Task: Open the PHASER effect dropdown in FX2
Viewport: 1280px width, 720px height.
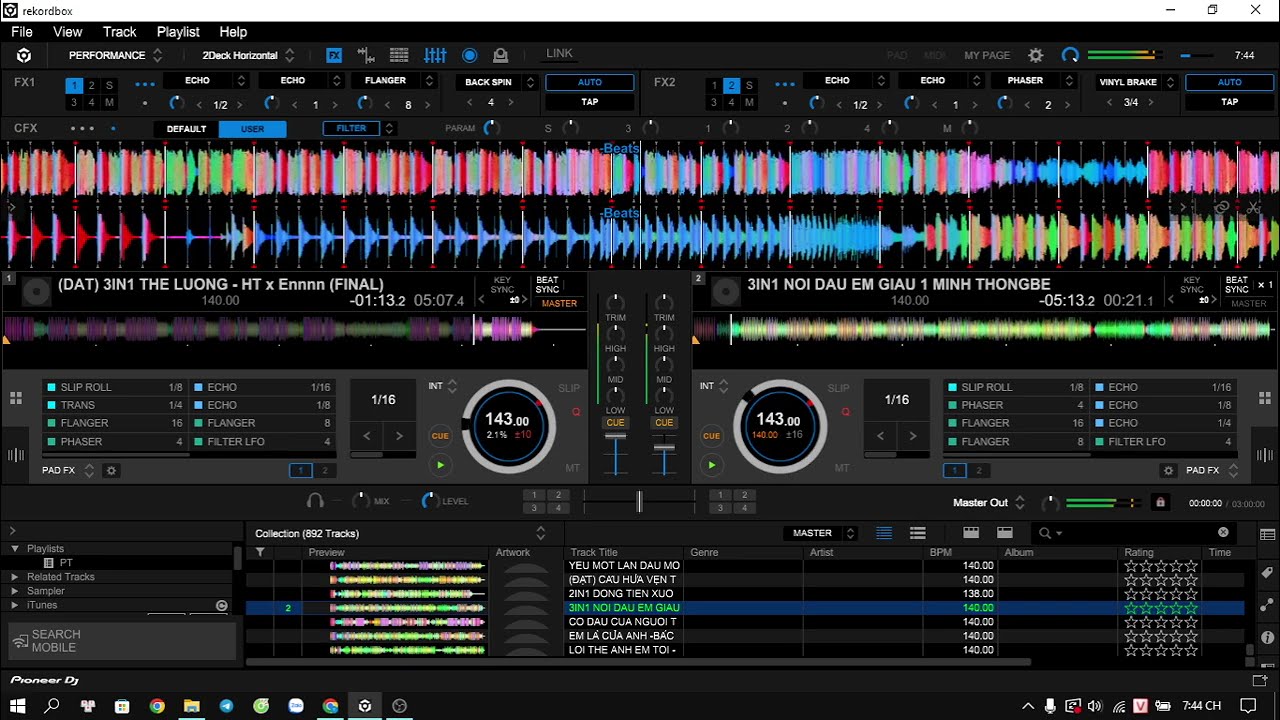Action: click(1035, 81)
